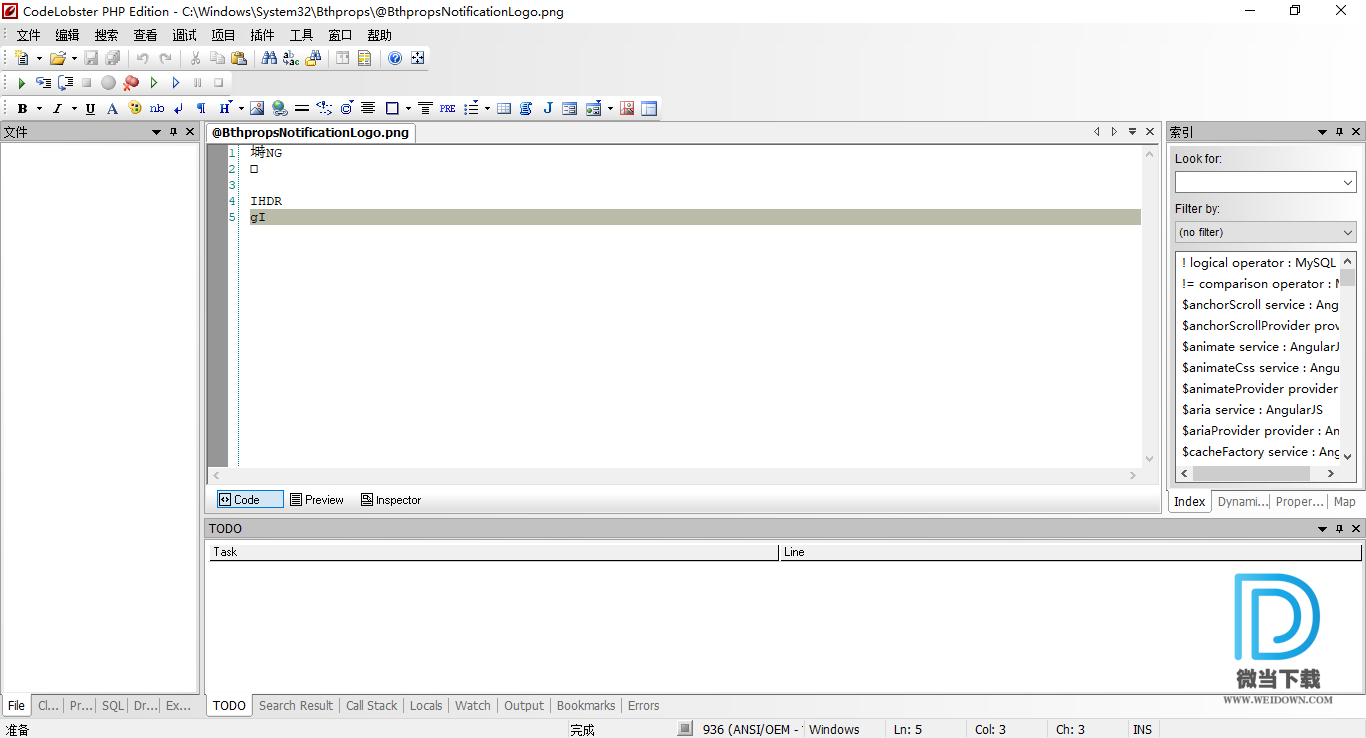Insert script with the scroll icon
Image resolution: width=1366 pixels, height=738 pixels.
[x=525, y=108]
